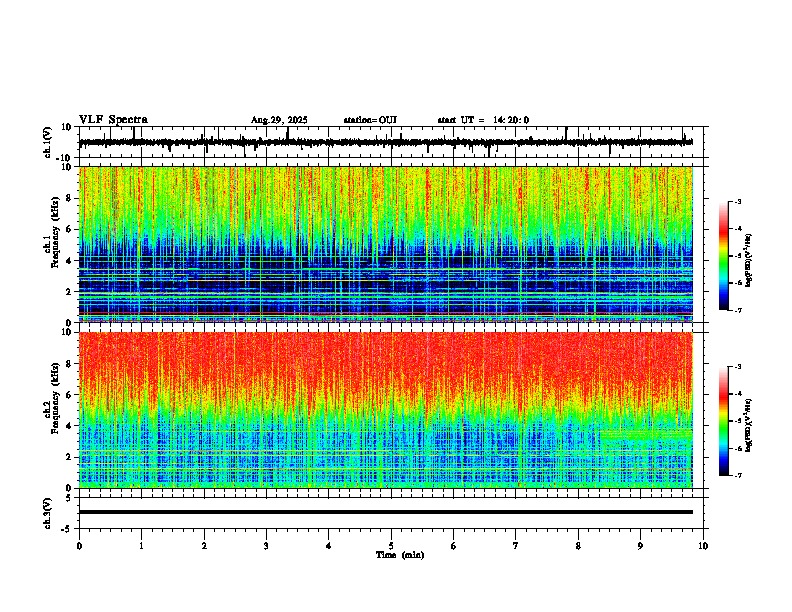Click the ch.2 spectrogram color scale bar
This screenshot has width=792, height=612.
pos(723,421)
